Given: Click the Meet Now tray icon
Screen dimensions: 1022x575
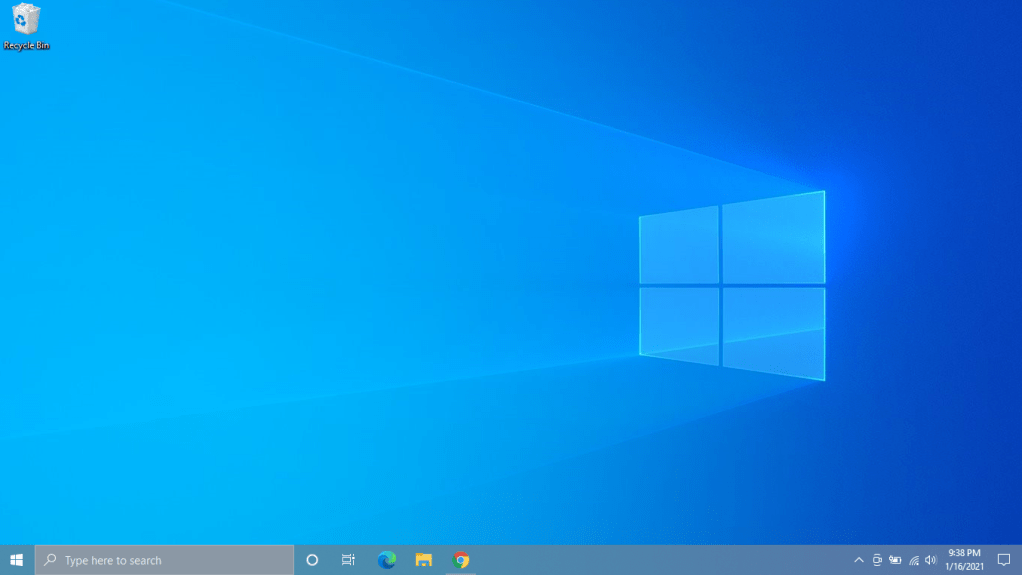Looking at the screenshot, I should click(877, 560).
